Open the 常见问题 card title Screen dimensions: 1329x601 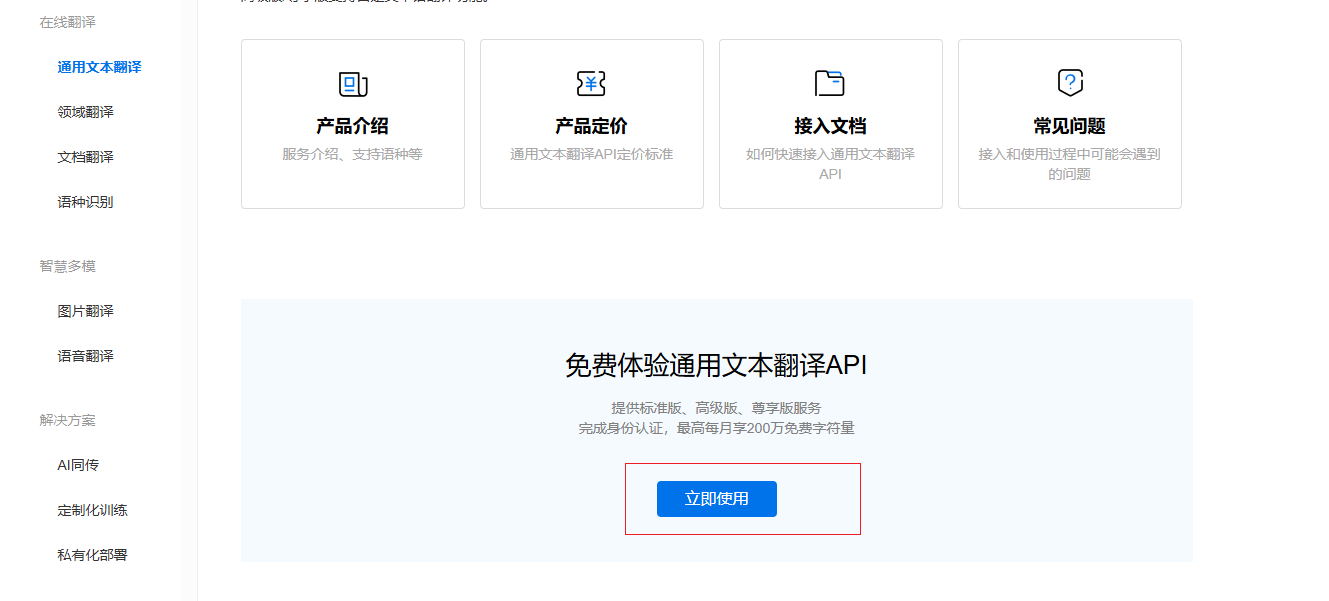1069,127
